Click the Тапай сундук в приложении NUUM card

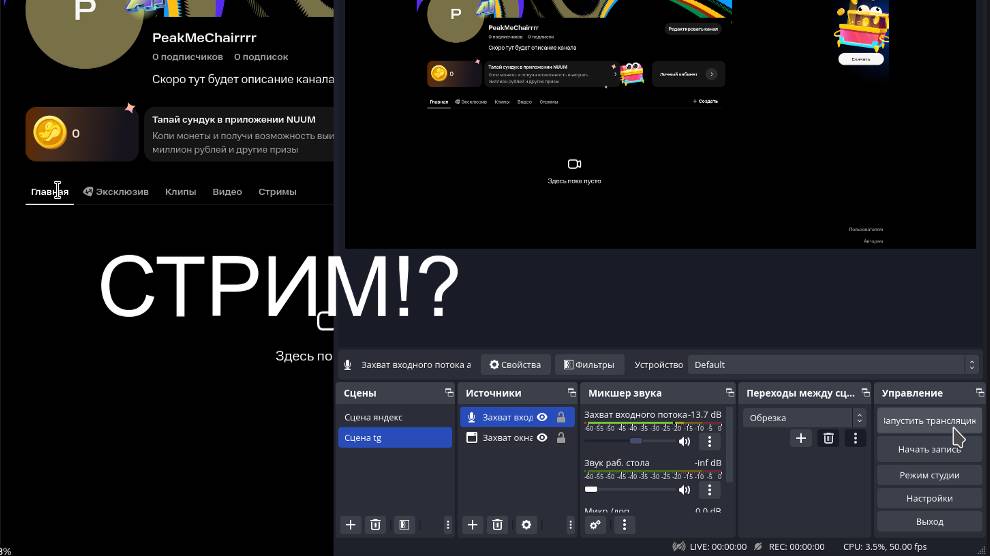point(240,134)
